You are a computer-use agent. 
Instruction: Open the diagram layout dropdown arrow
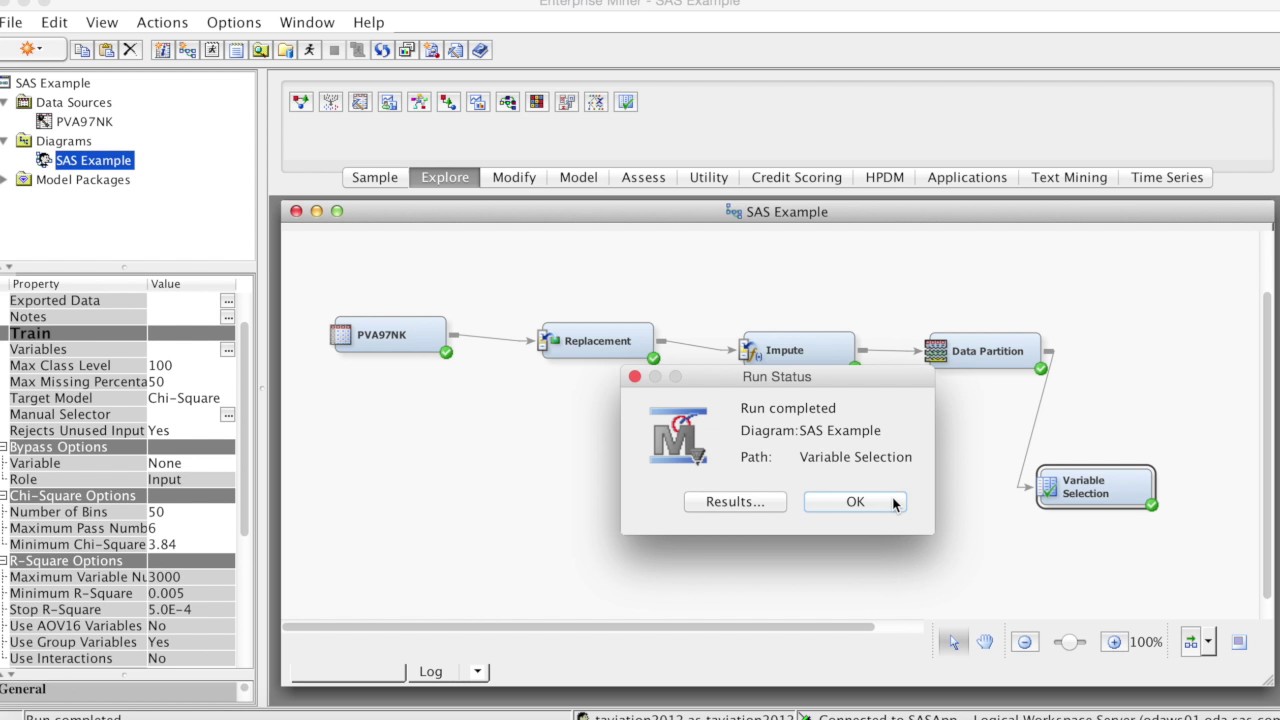tap(1208, 642)
